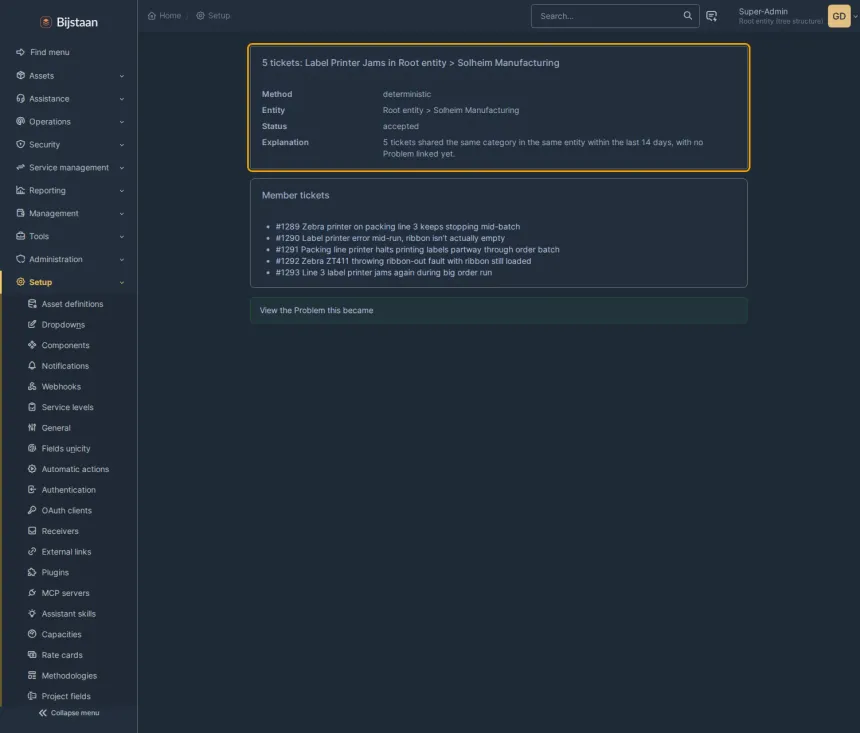The height and width of the screenshot is (733, 860).
Task: Open the Assistant skills page
Action: [69, 614]
